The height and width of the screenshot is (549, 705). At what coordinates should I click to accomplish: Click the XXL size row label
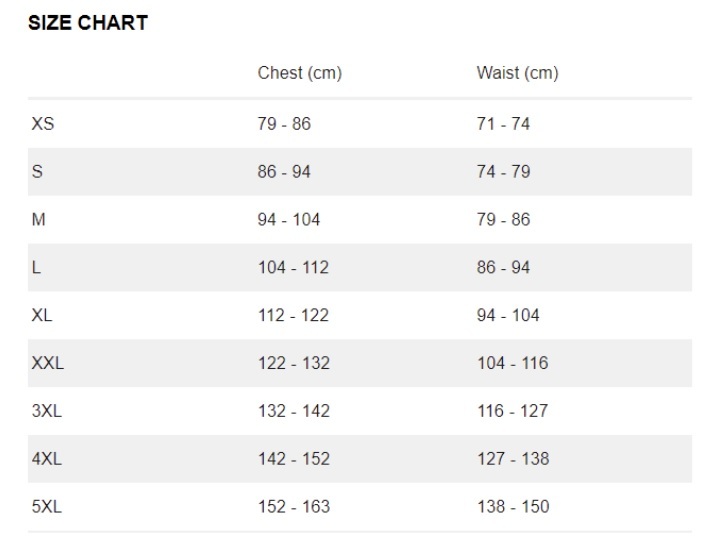(48, 363)
